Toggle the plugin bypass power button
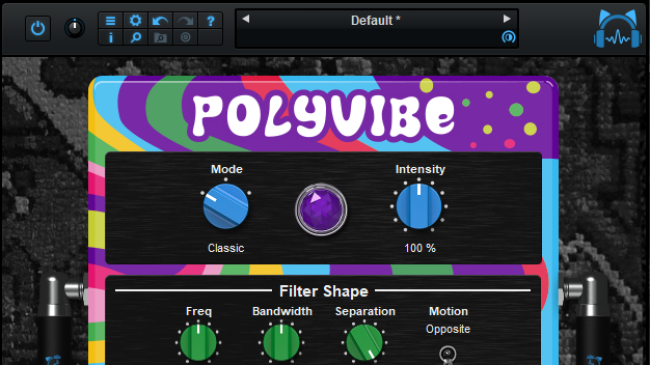This screenshot has width=650, height=365. [38, 28]
